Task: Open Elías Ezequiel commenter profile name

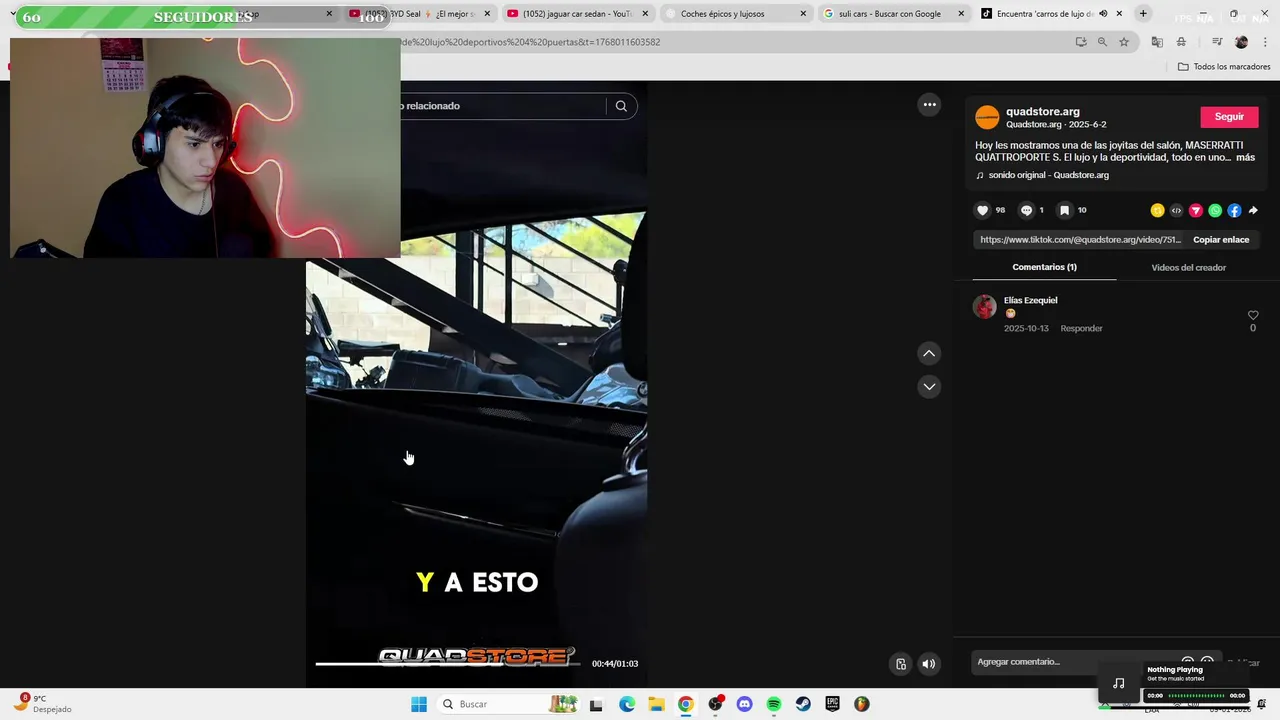Action: [x=1030, y=300]
